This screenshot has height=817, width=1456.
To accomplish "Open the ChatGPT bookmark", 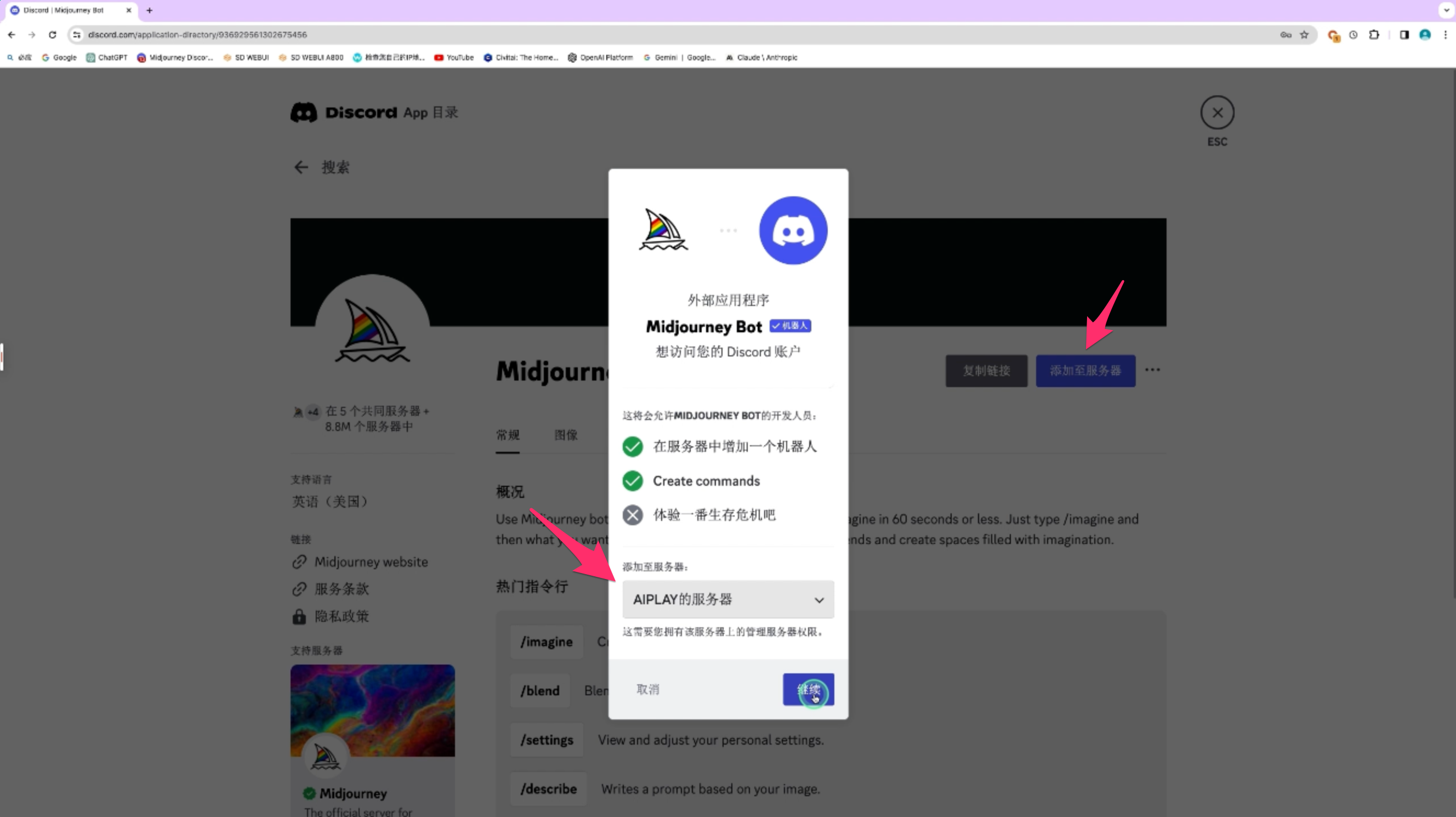I will 107,57.
